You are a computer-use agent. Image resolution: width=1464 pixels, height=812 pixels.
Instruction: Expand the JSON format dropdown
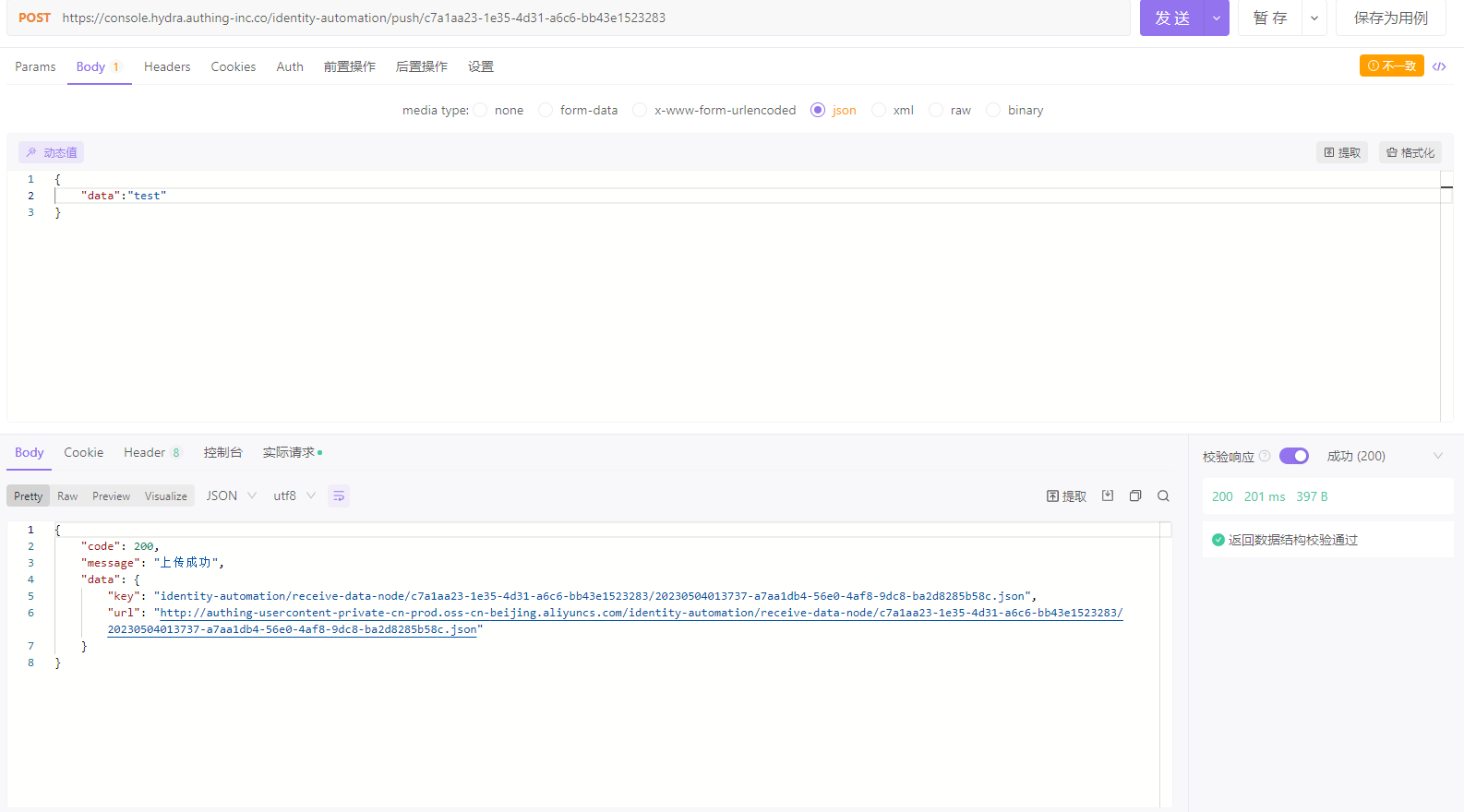point(231,496)
